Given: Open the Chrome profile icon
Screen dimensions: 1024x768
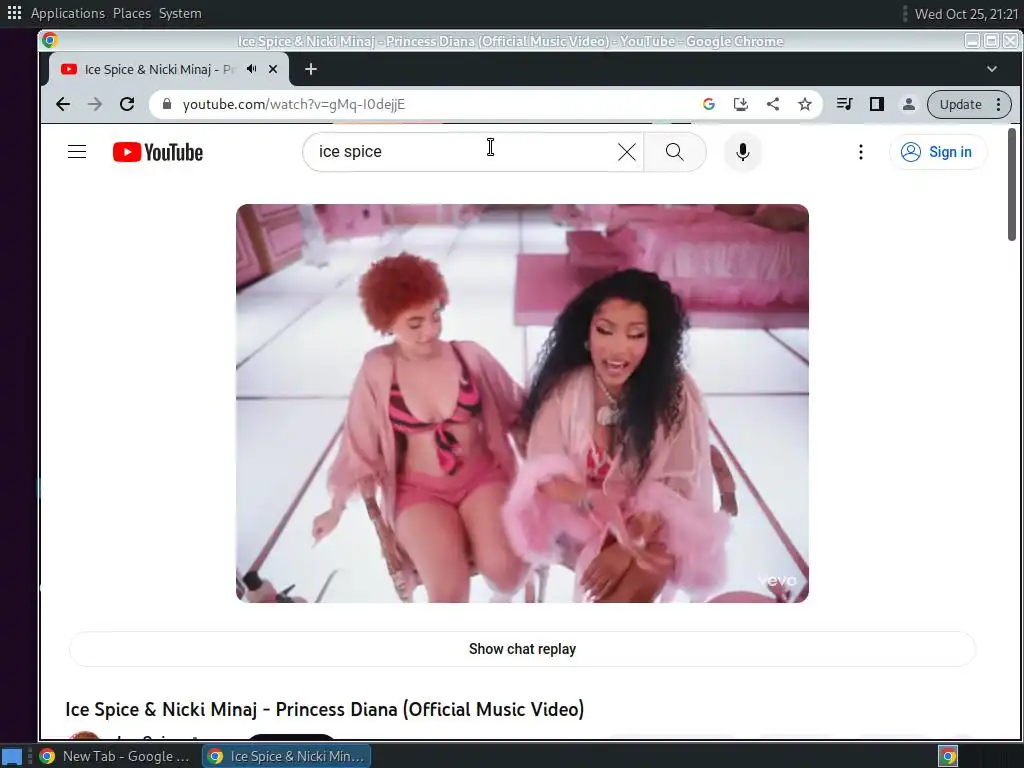Looking at the screenshot, I should click(x=908, y=104).
